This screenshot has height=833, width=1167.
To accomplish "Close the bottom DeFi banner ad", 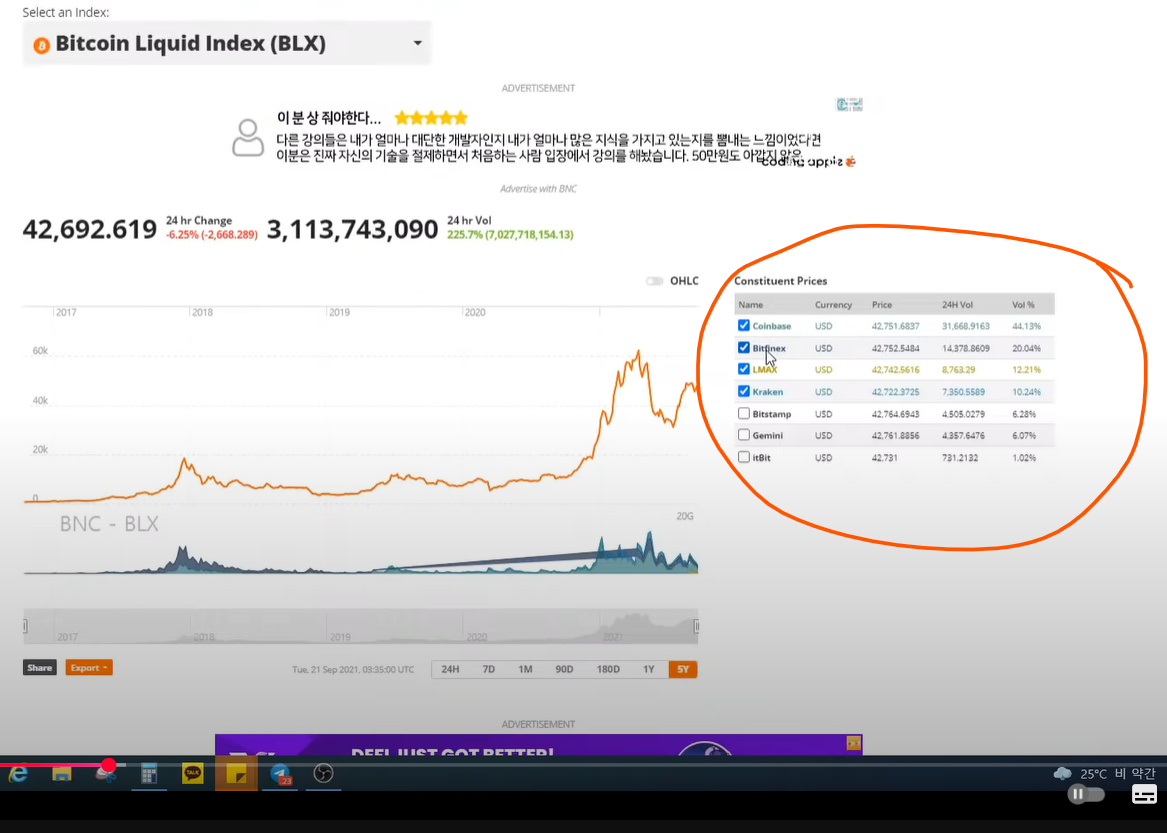I will [x=854, y=742].
